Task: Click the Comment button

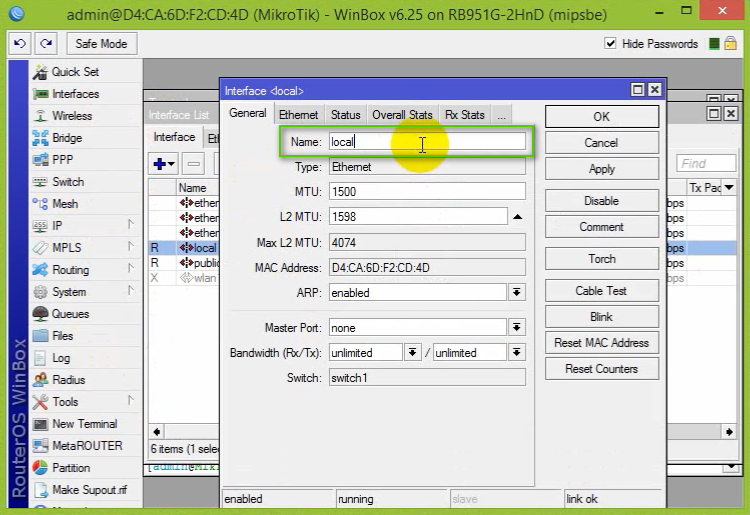Action: click(602, 227)
